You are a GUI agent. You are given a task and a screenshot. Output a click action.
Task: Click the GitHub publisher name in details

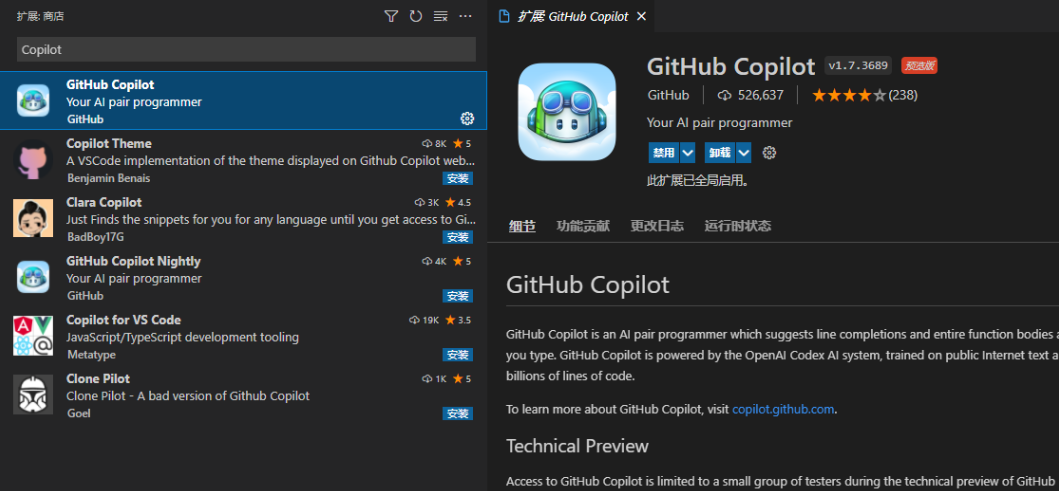(x=668, y=95)
